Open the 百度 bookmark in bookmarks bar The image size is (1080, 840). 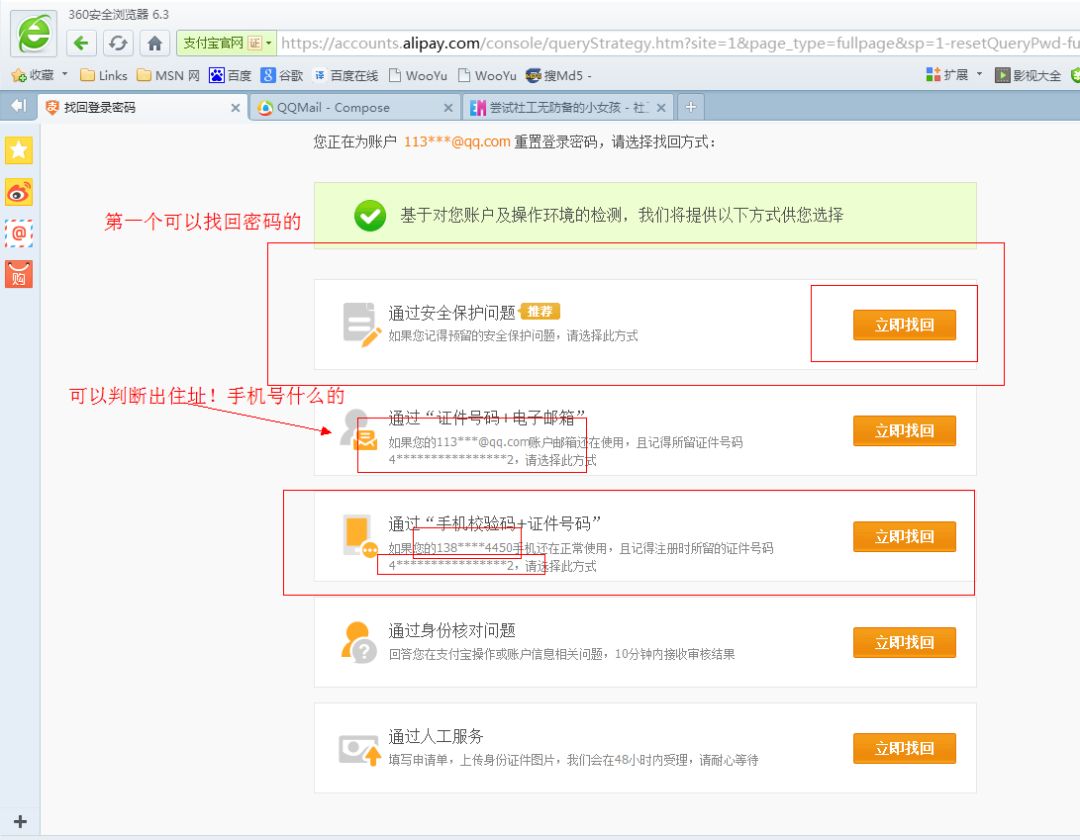click(x=230, y=75)
